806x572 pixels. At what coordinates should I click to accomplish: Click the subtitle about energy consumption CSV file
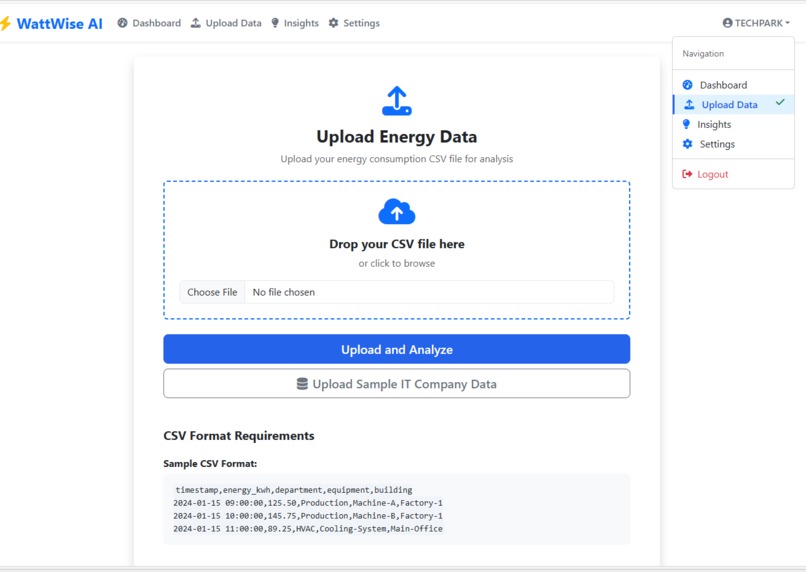click(x=397, y=159)
